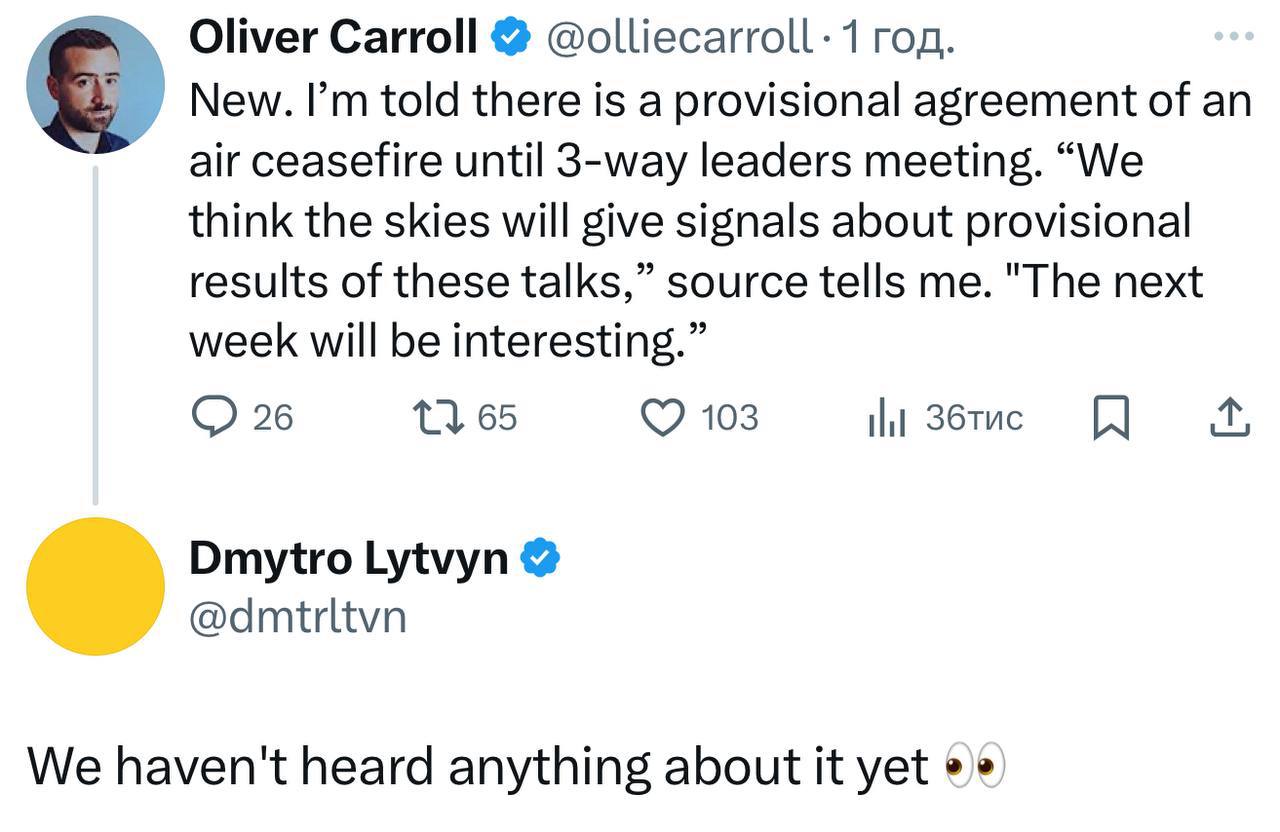The width and height of the screenshot is (1280, 832).
Task: Open the @dmtrltvn handle link
Action: (298, 615)
